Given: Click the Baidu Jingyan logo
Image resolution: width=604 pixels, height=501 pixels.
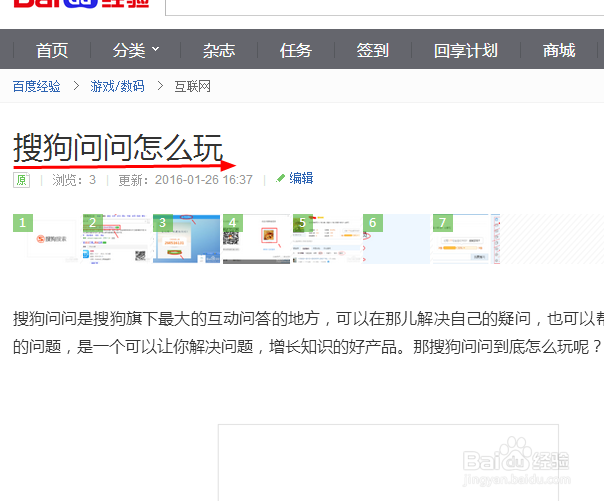Looking at the screenshot, I should point(81,3).
